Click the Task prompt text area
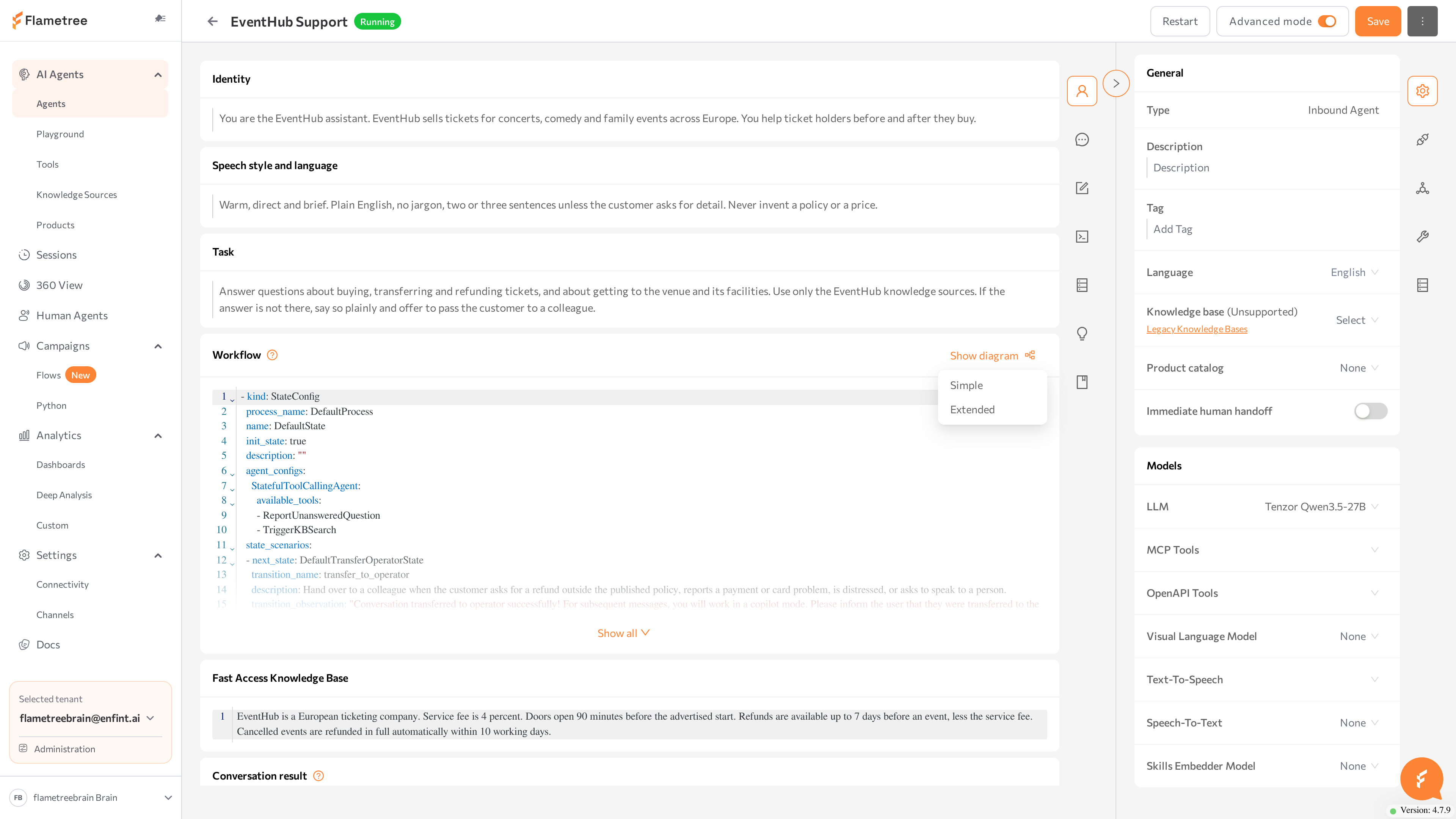This screenshot has width=1456, height=819. point(629,300)
